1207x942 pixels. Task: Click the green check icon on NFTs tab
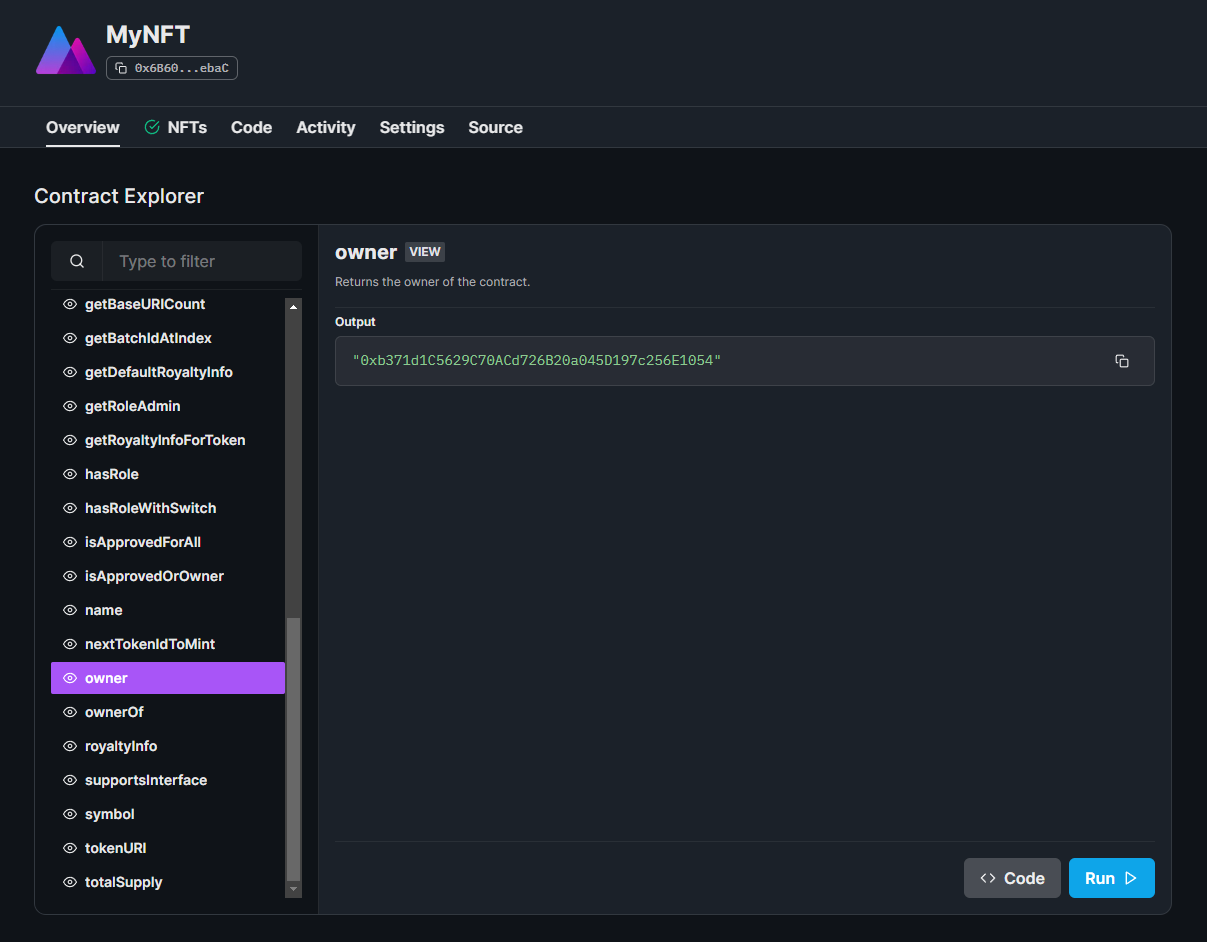click(x=152, y=127)
